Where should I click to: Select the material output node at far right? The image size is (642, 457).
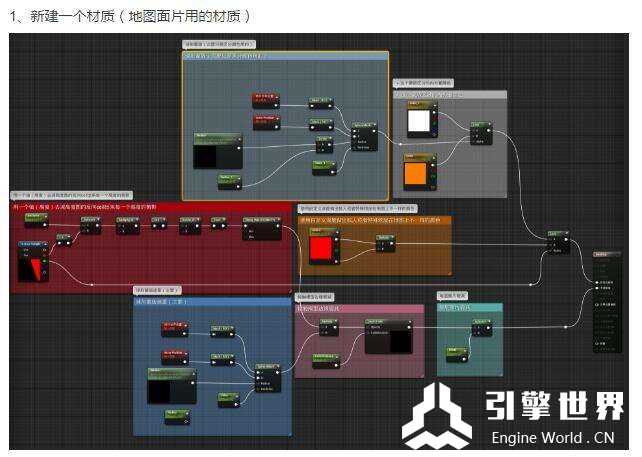[x=609, y=301]
